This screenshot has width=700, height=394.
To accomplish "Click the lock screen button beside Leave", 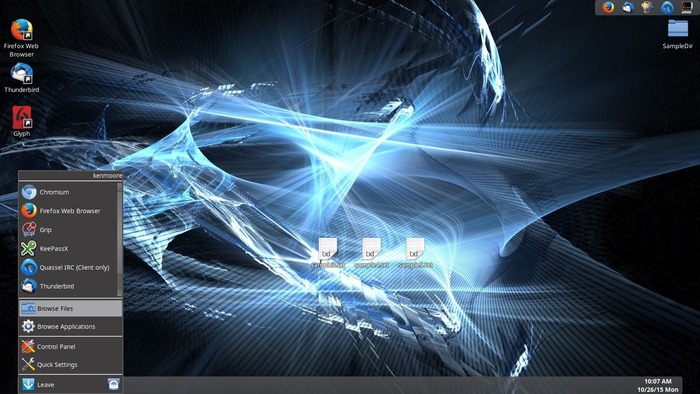I will (x=114, y=384).
